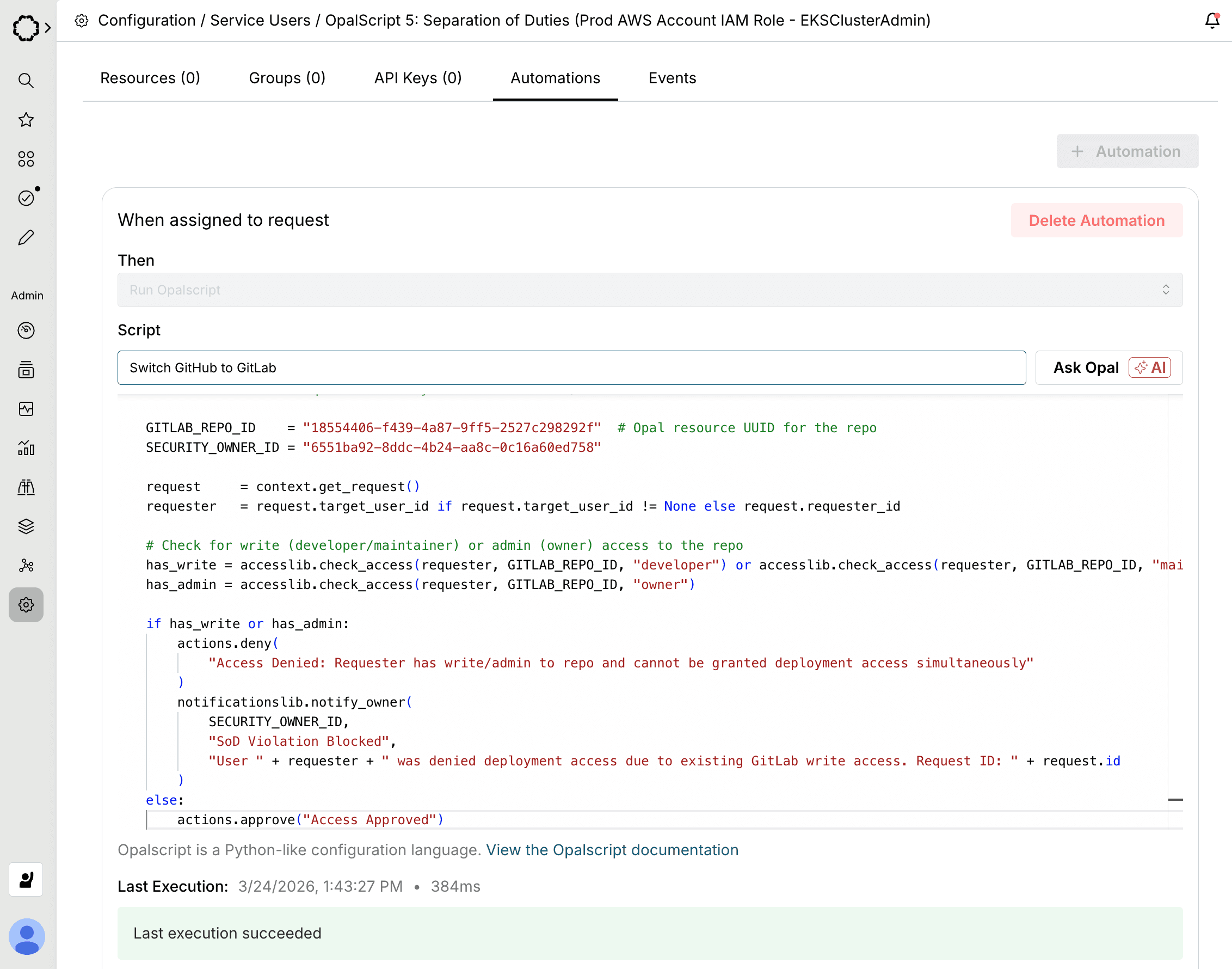This screenshot has height=969, width=1232.
Task: Open the Resources (0) tab
Action: coord(150,78)
